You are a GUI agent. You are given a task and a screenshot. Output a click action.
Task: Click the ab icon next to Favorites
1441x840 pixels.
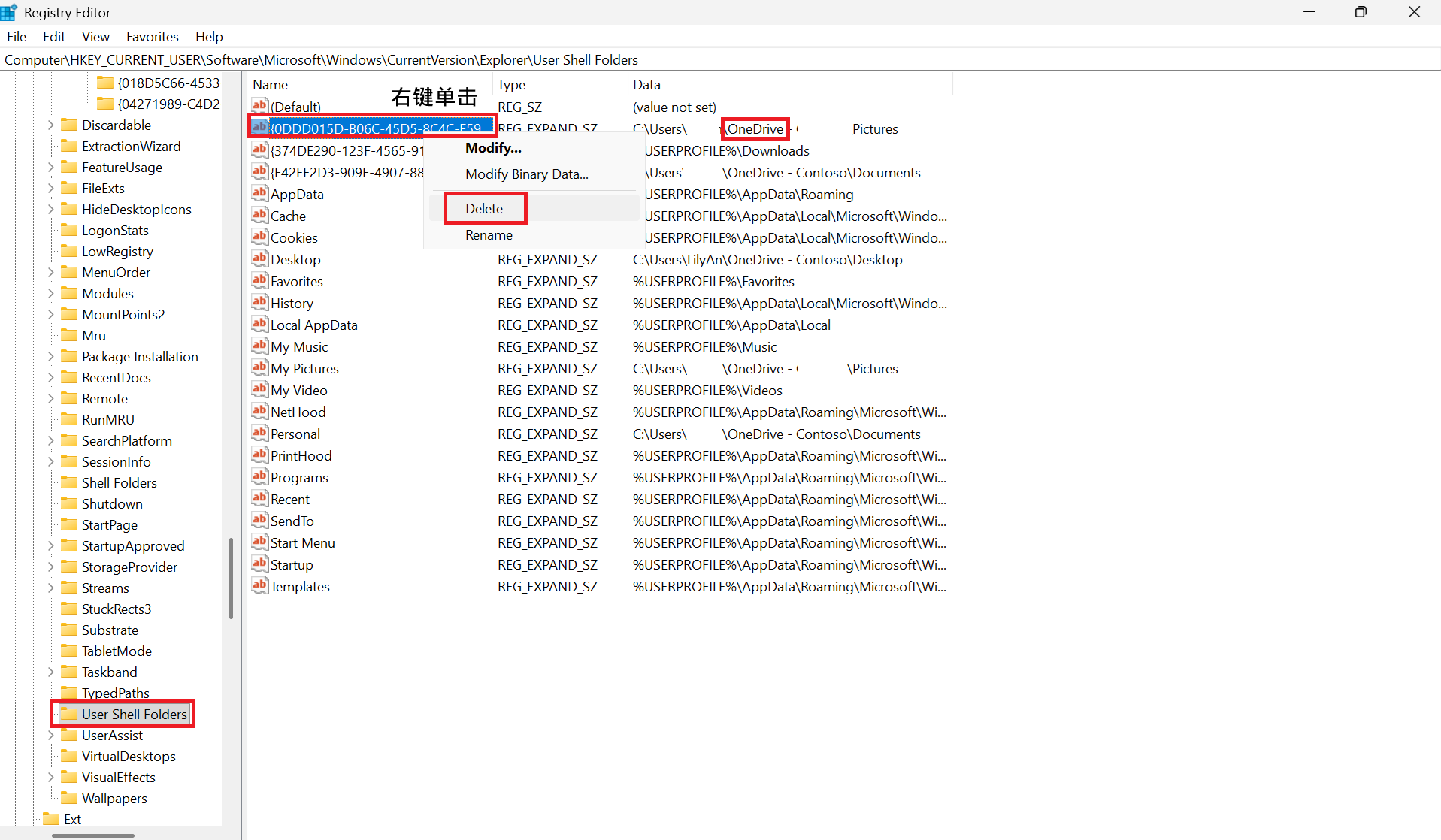(x=259, y=281)
